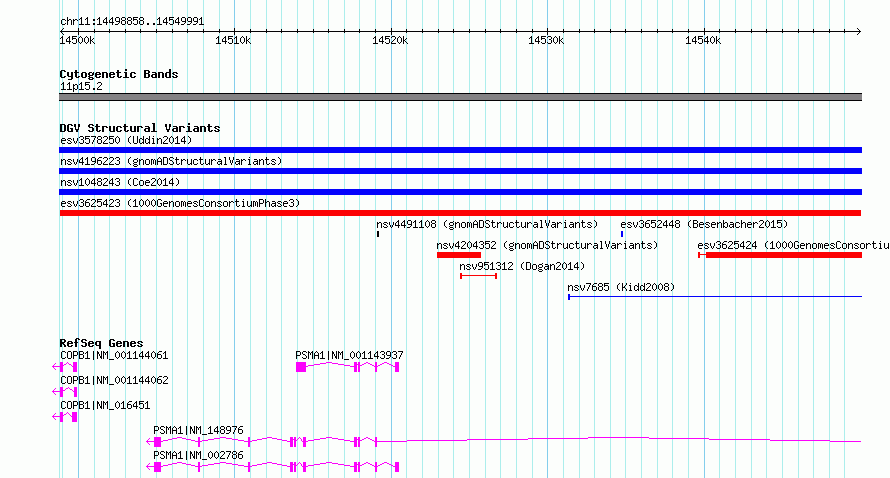Click the chr11:14498858..14549991 region label
The height and width of the screenshot is (478, 890).
132,22
